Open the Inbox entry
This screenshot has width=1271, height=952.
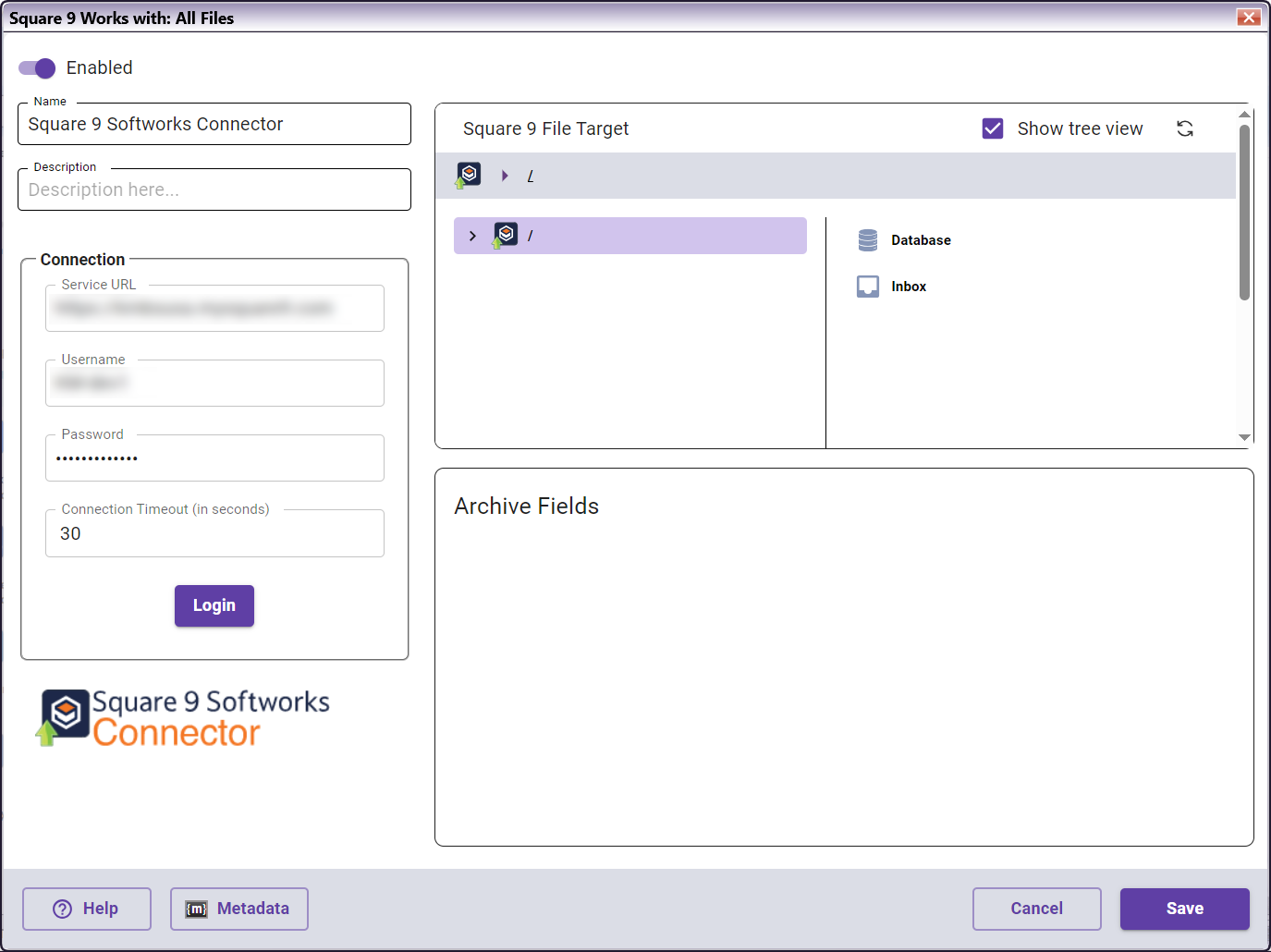pos(909,287)
